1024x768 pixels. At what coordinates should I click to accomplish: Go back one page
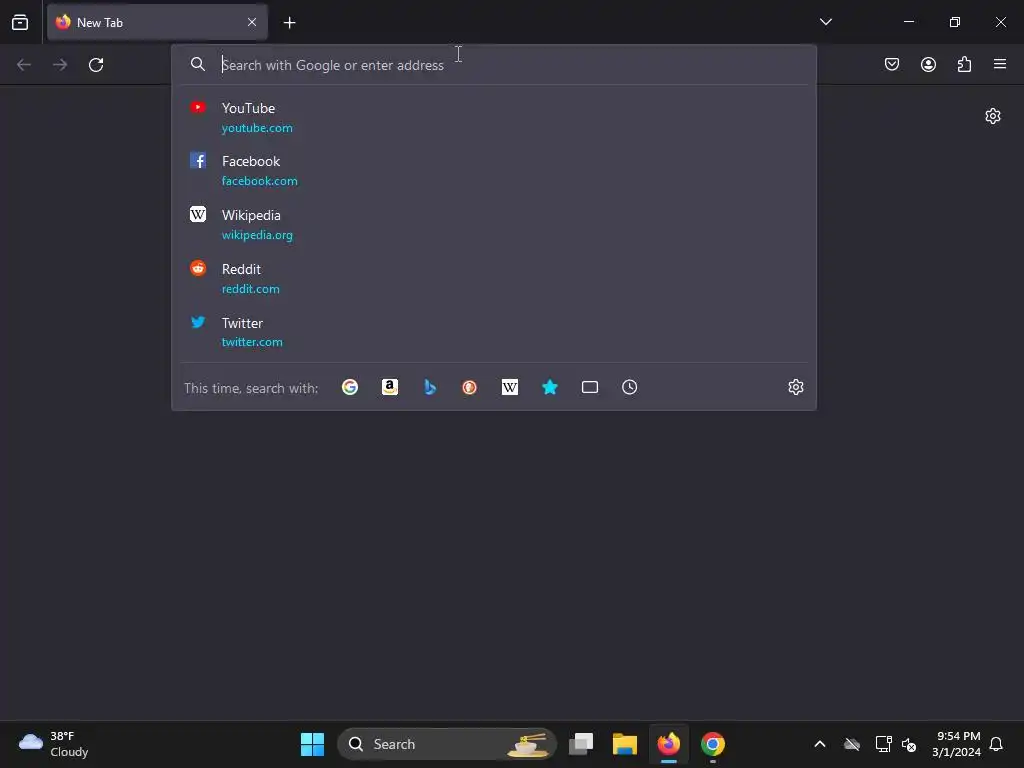[x=24, y=65]
